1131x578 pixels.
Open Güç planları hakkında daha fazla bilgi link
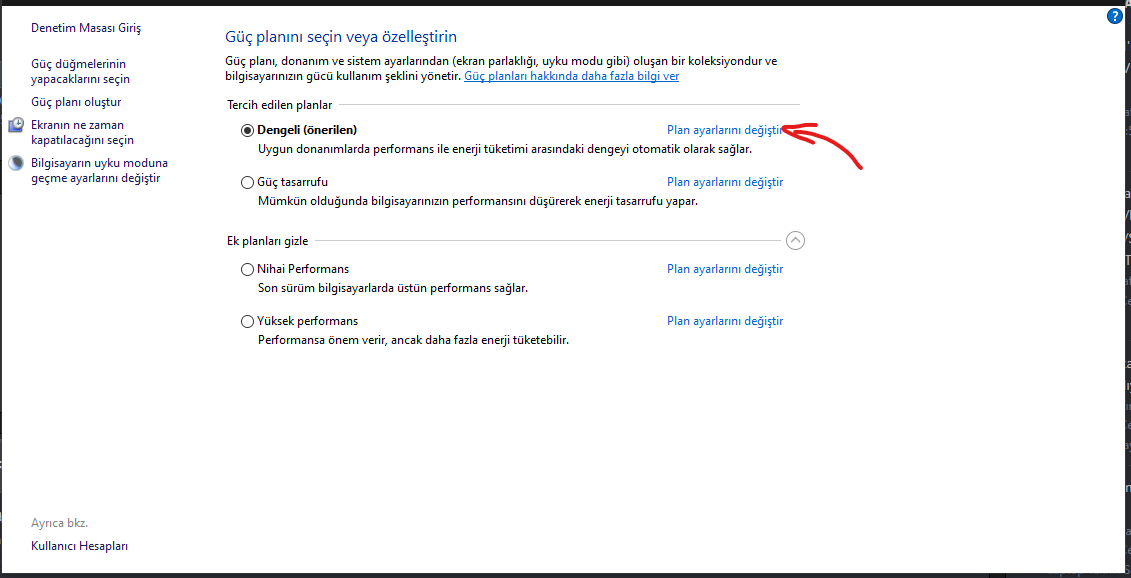tap(571, 76)
